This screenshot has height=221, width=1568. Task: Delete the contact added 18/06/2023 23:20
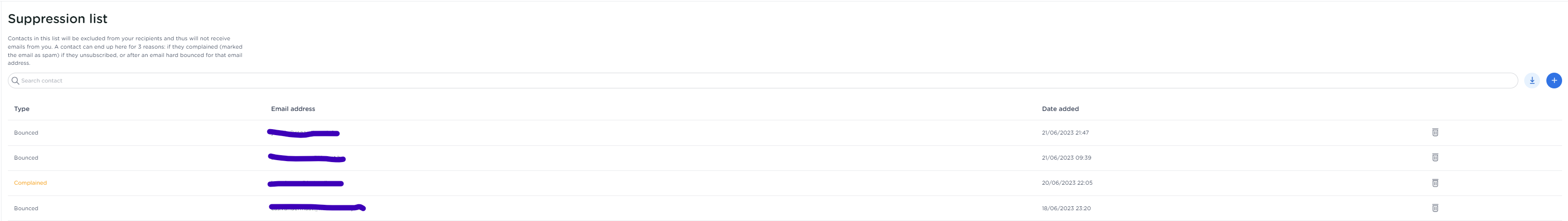click(1435, 208)
